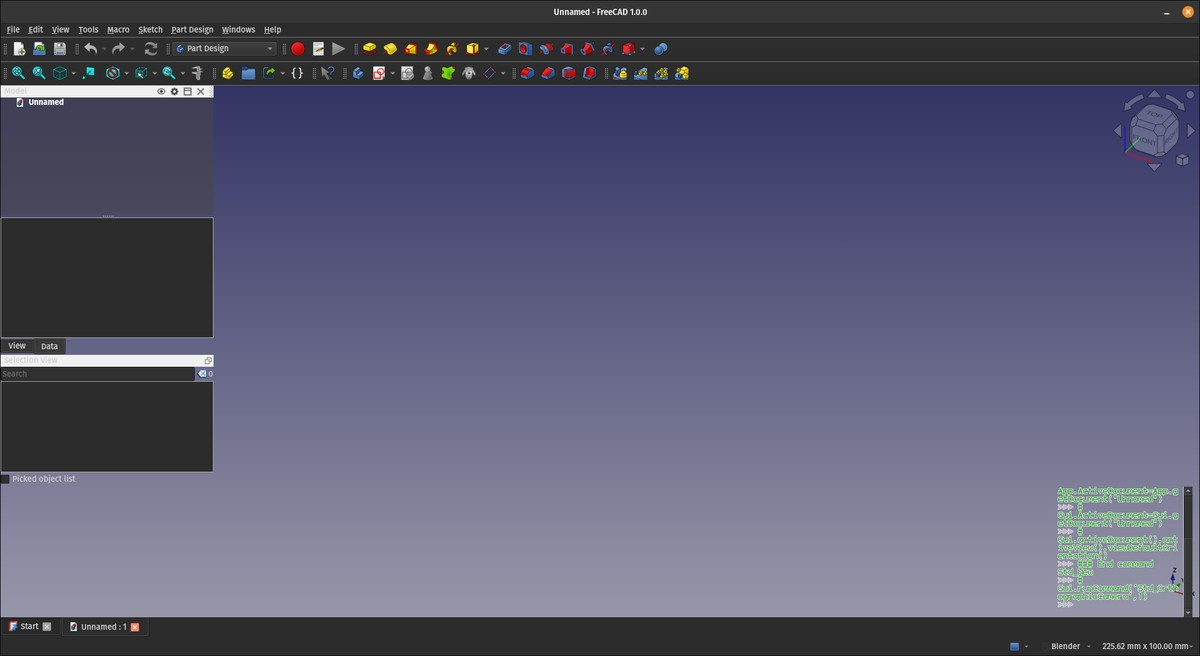Image resolution: width=1200 pixels, height=656 pixels.
Task: Toggle the Picked object list checkbox
Action: [x=5, y=479]
